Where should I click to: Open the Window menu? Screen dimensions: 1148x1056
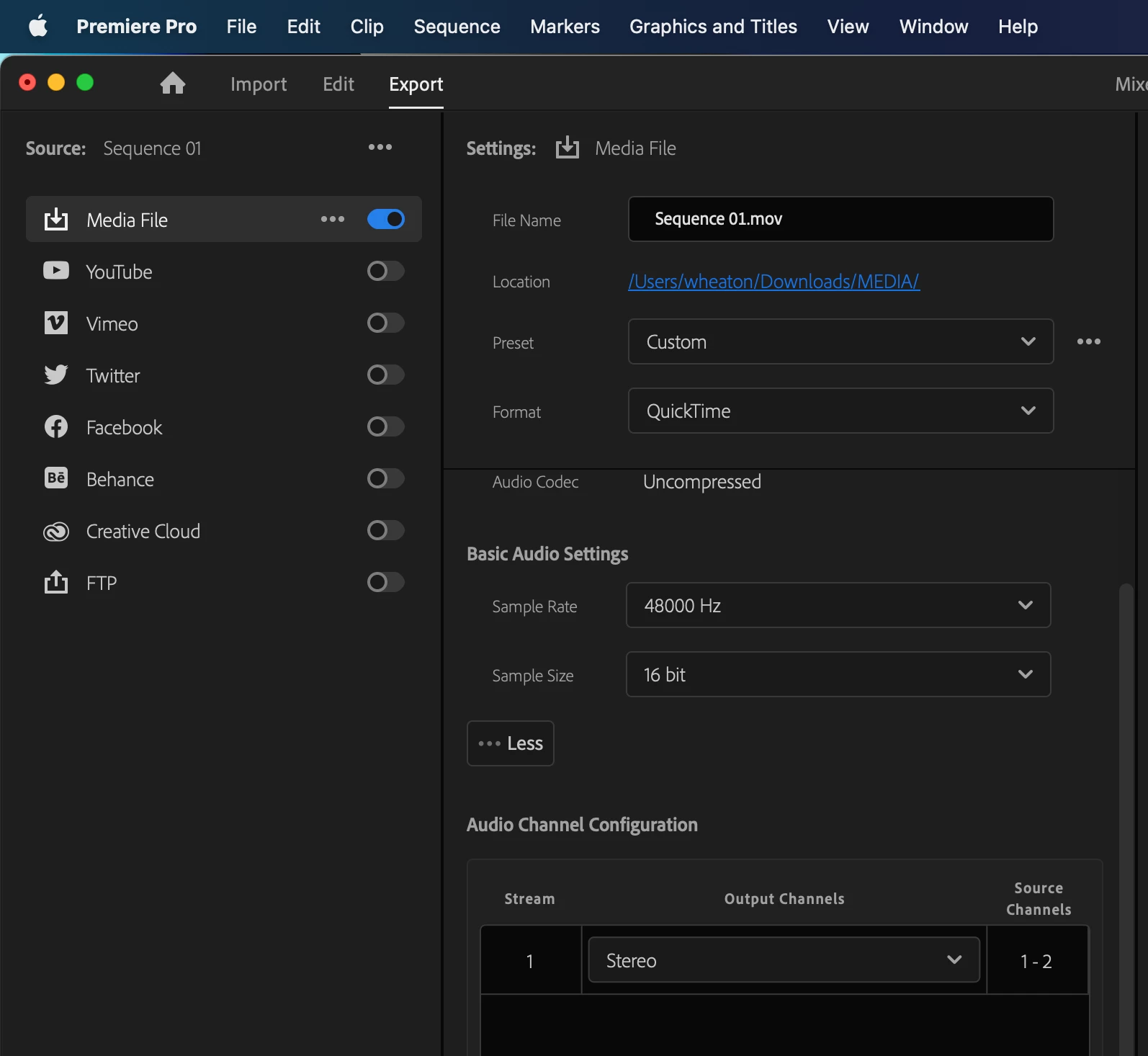click(x=933, y=27)
